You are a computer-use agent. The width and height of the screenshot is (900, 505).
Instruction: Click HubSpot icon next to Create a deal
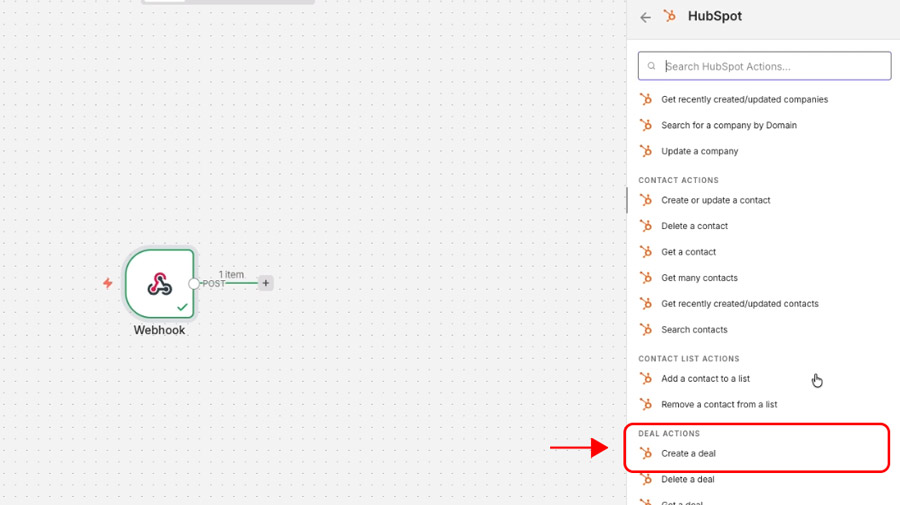click(x=646, y=454)
